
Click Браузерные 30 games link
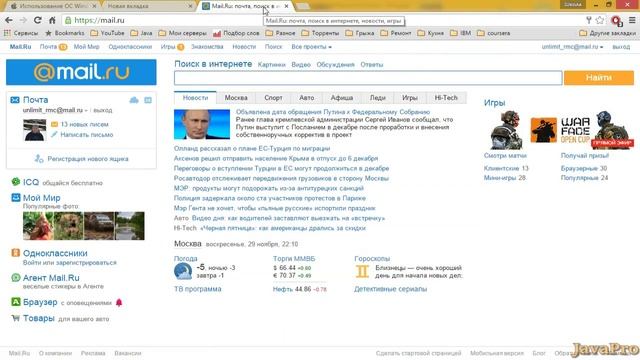[x=584, y=168]
